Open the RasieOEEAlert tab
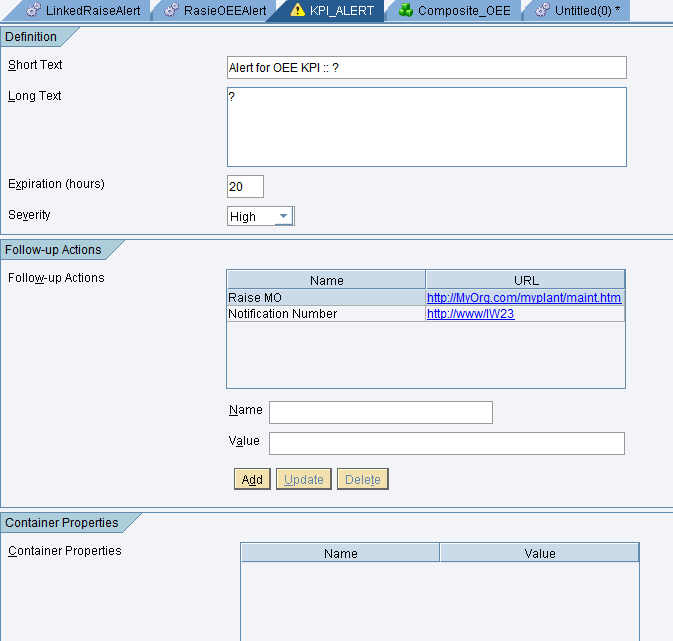Viewport: 673px width, 641px height. click(224, 10)
